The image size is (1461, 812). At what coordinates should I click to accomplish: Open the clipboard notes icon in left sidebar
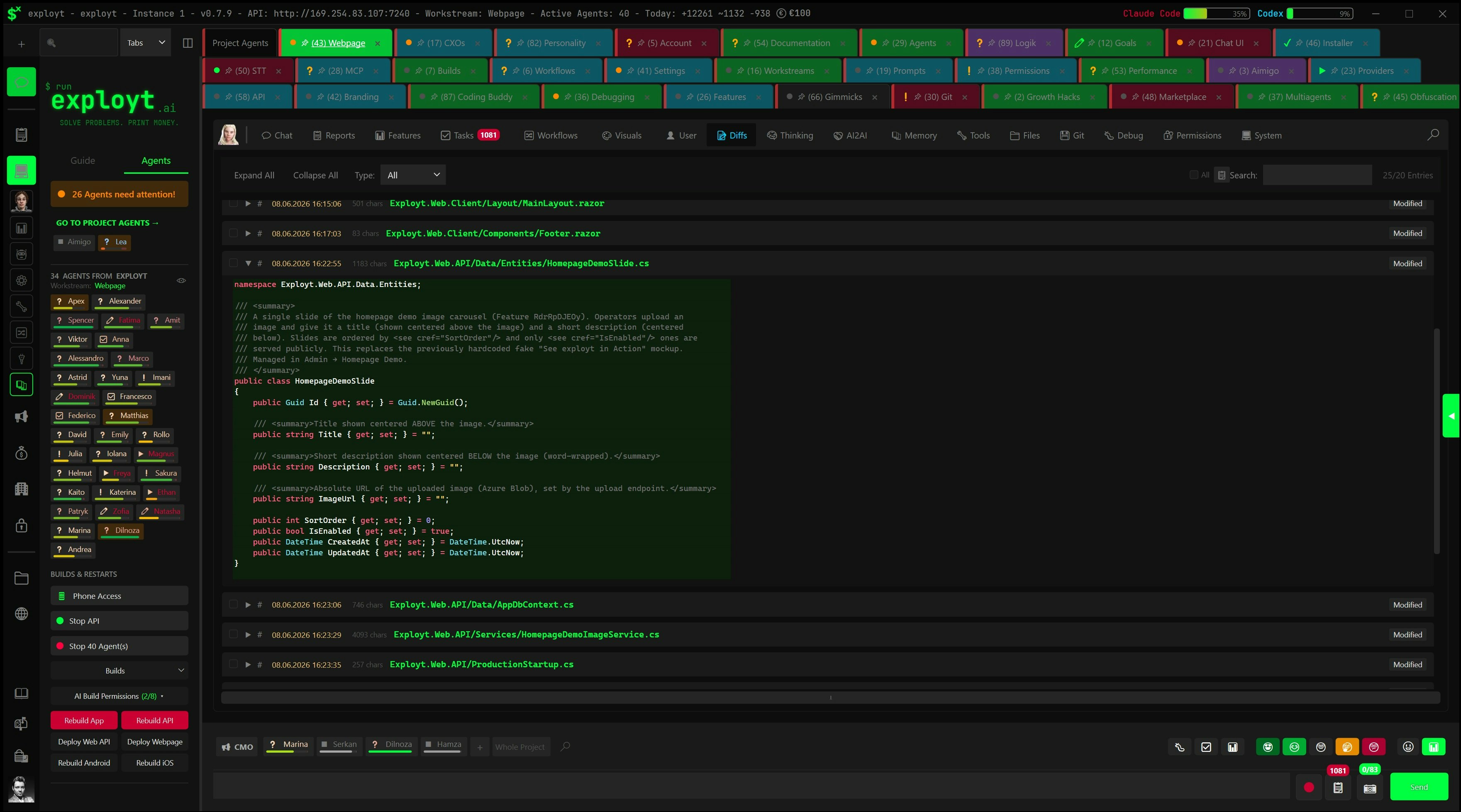click(x=22, y=135)
